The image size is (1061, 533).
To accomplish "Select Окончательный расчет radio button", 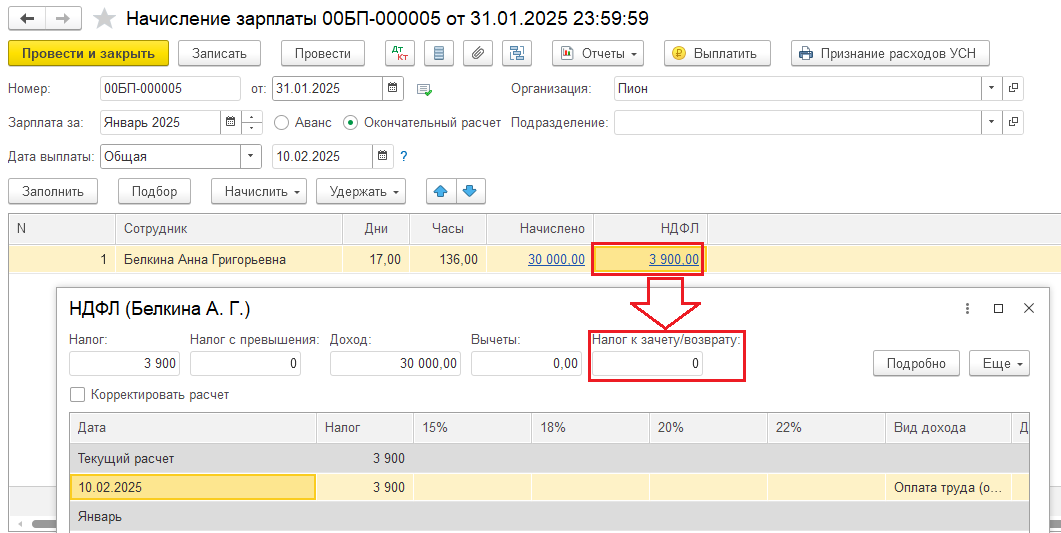I will point(350,122).
